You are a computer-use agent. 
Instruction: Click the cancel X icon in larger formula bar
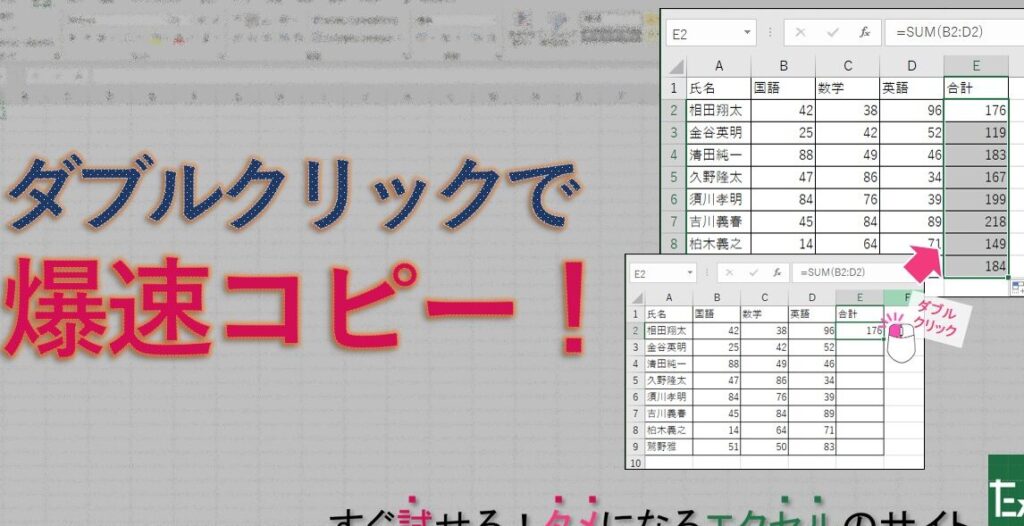tap(800, 33)
